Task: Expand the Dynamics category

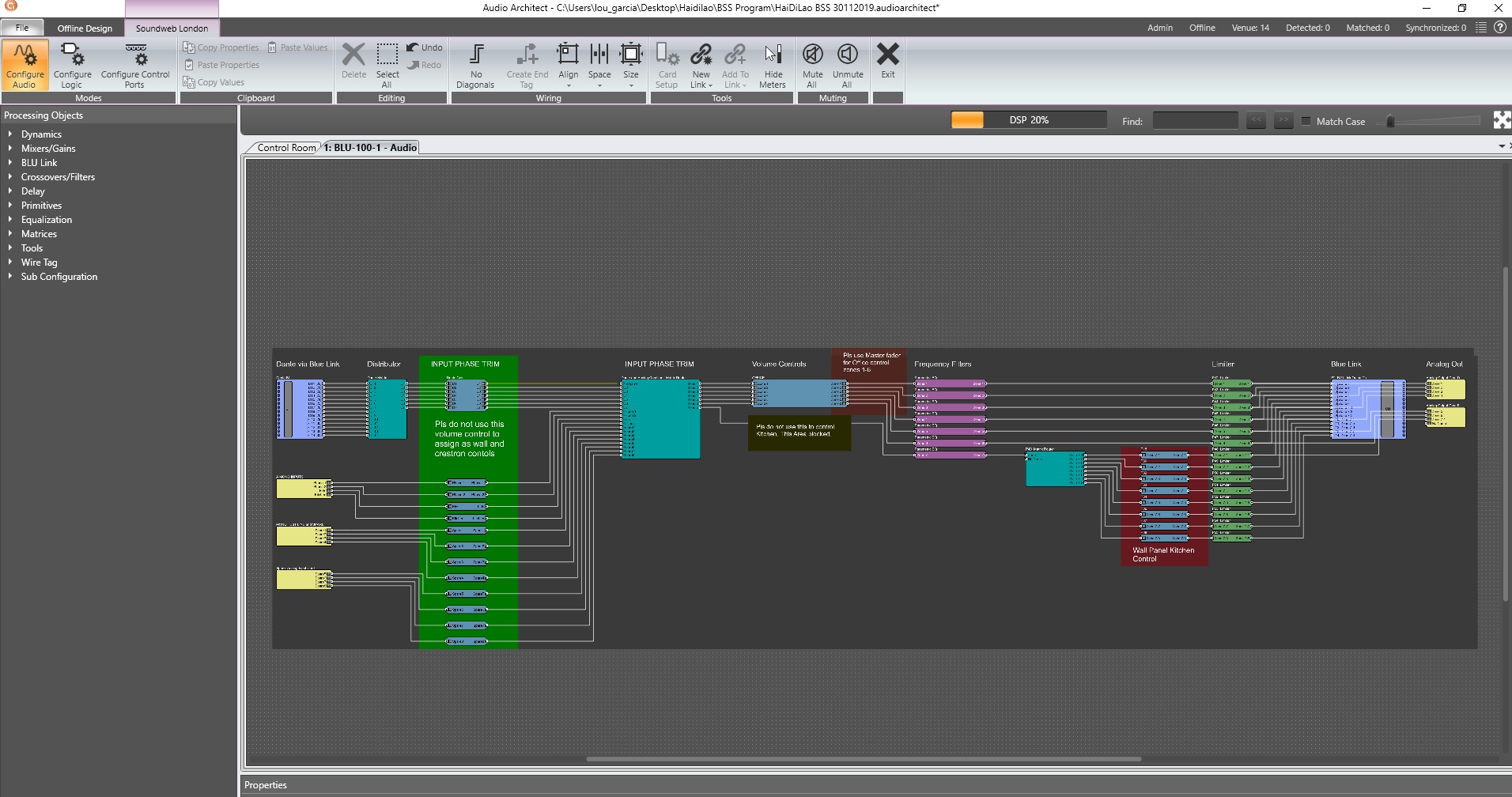Action: [x=10, y=134]
